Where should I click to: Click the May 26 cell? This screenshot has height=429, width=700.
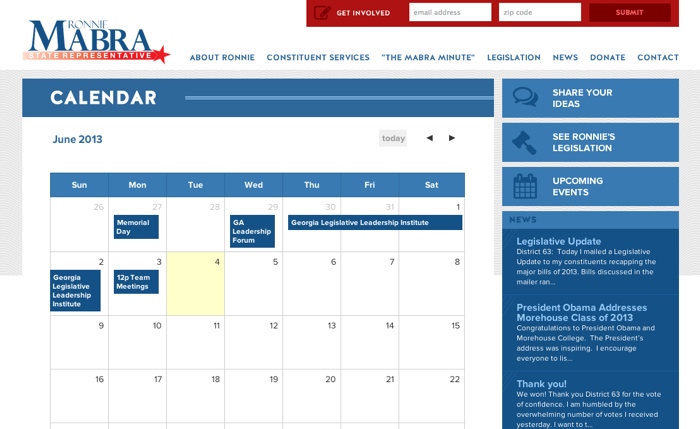pyautogui.click(x=79, y=224)
